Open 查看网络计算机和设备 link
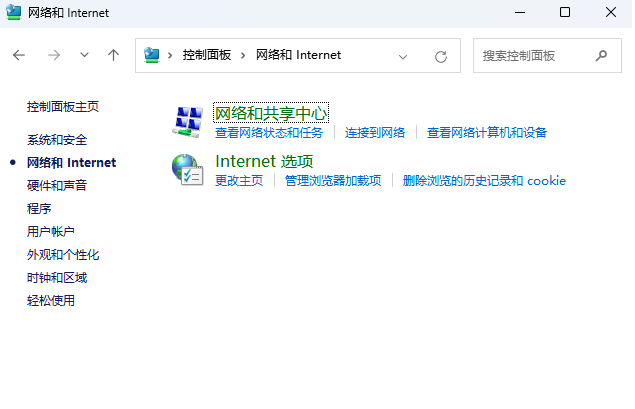 (487, 133)
